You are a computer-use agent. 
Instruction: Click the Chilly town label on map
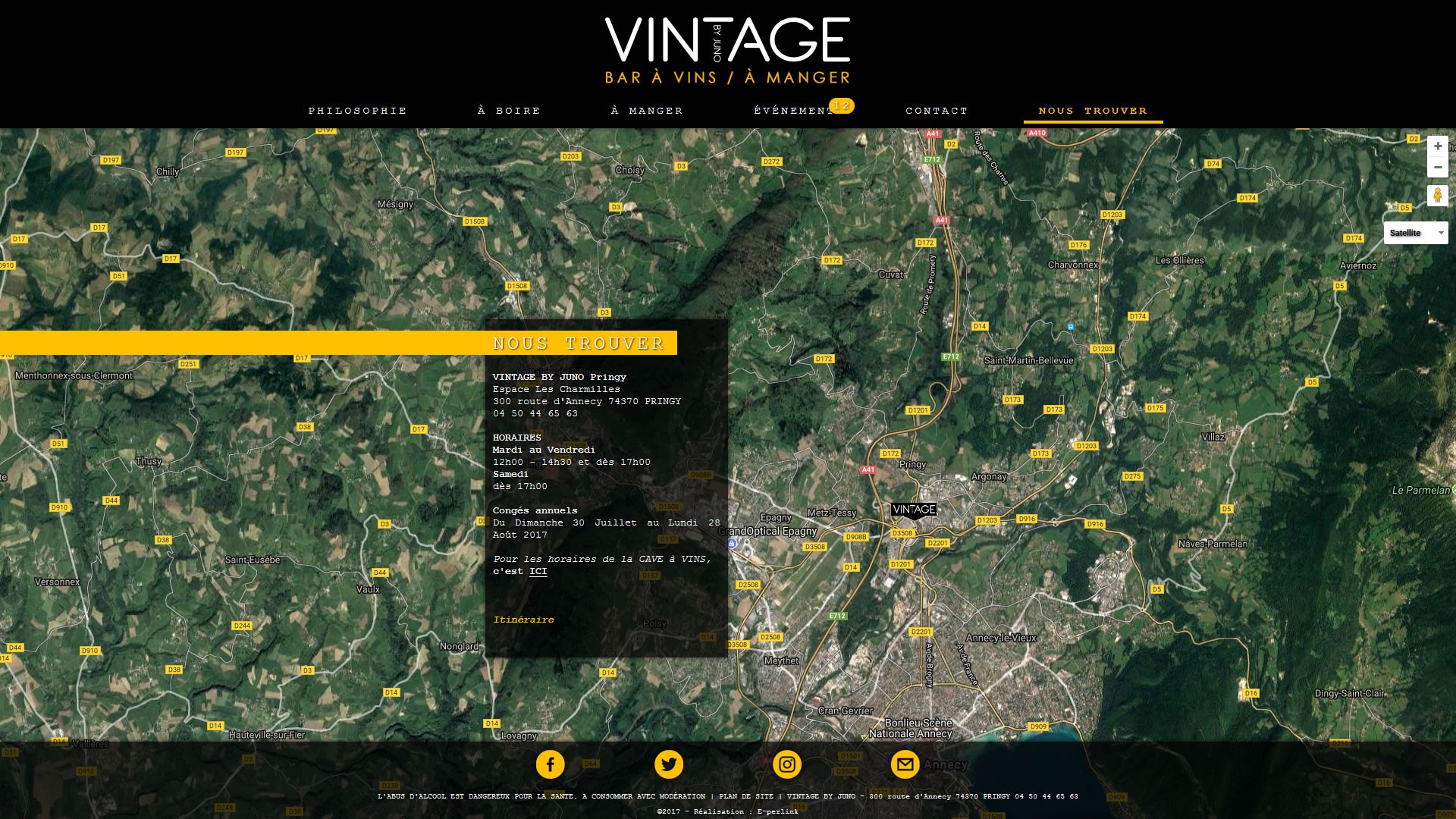tap(168, 171)
